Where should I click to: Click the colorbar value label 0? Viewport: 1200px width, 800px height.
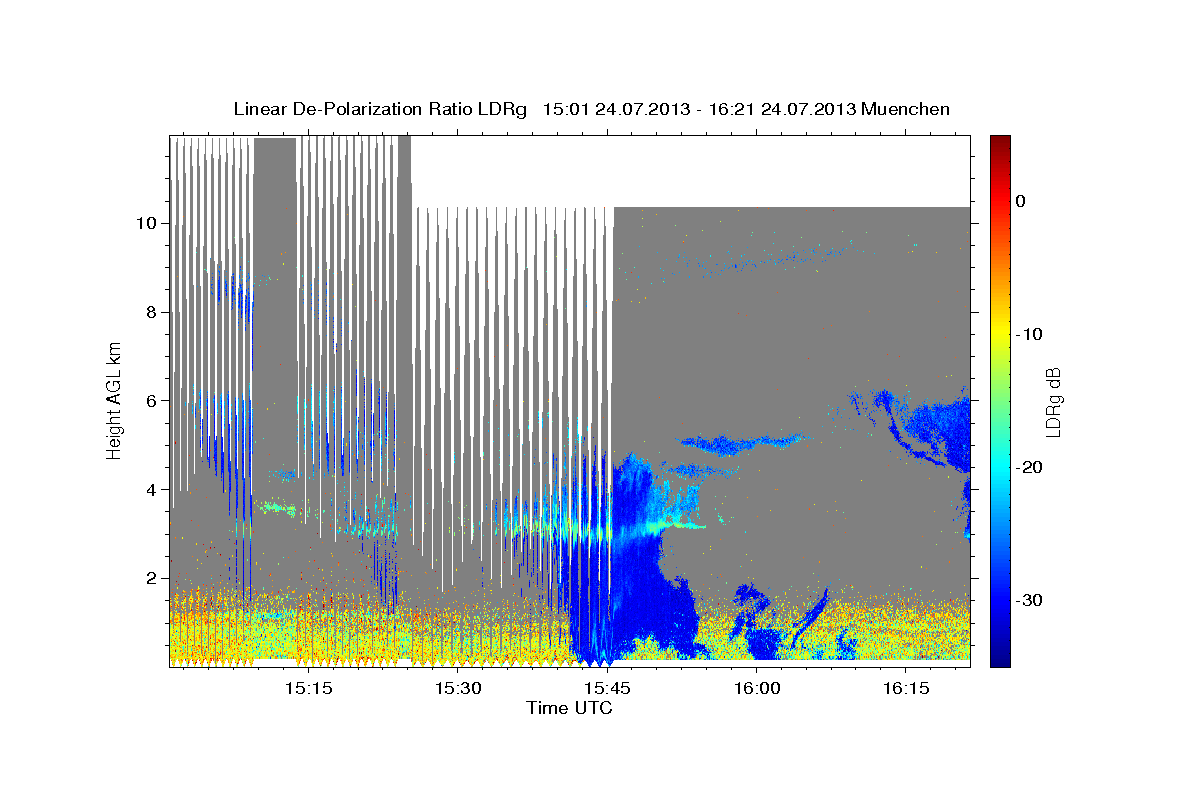coord(1020,201)
